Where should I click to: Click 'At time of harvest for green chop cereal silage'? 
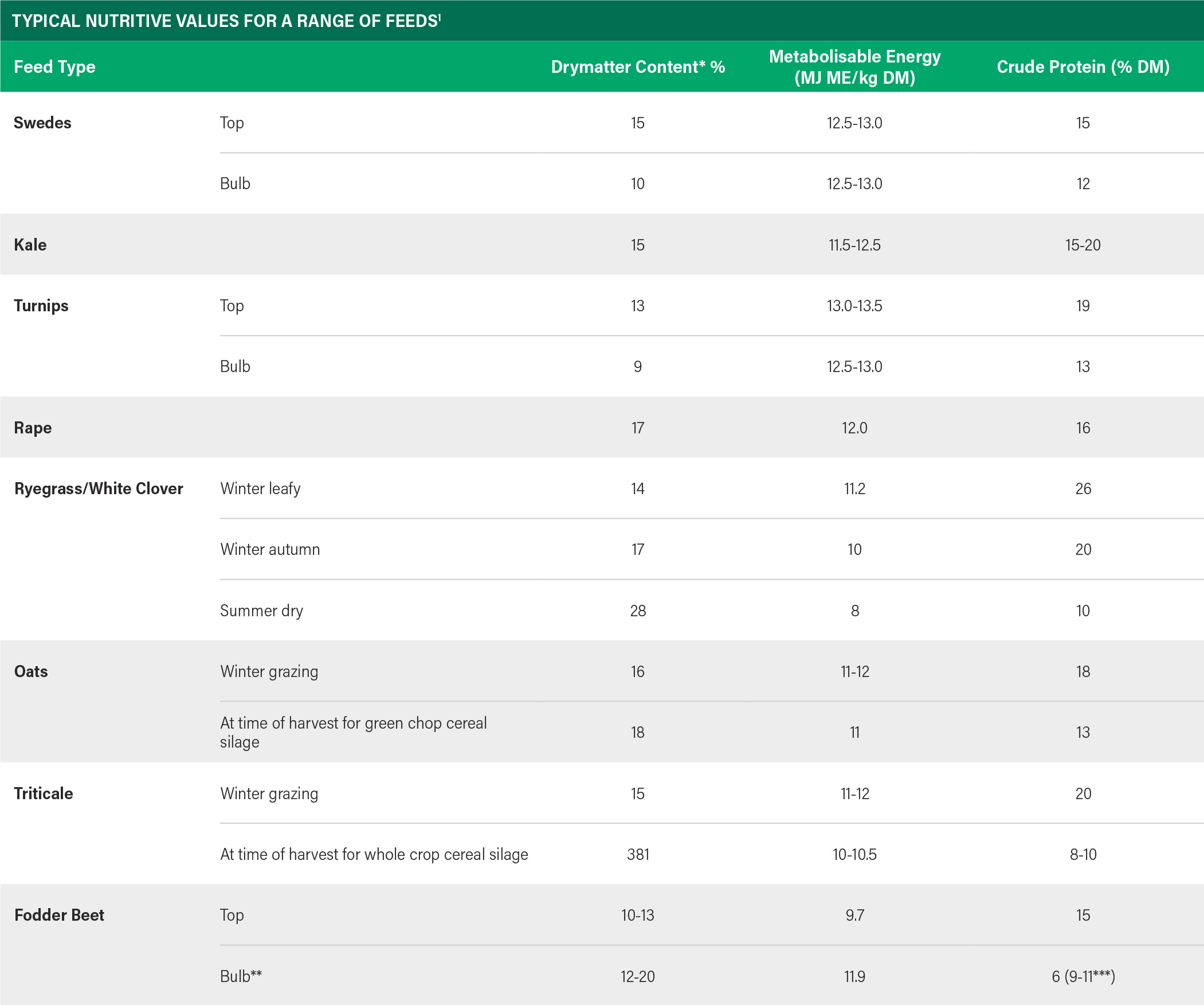pos(353,733)
